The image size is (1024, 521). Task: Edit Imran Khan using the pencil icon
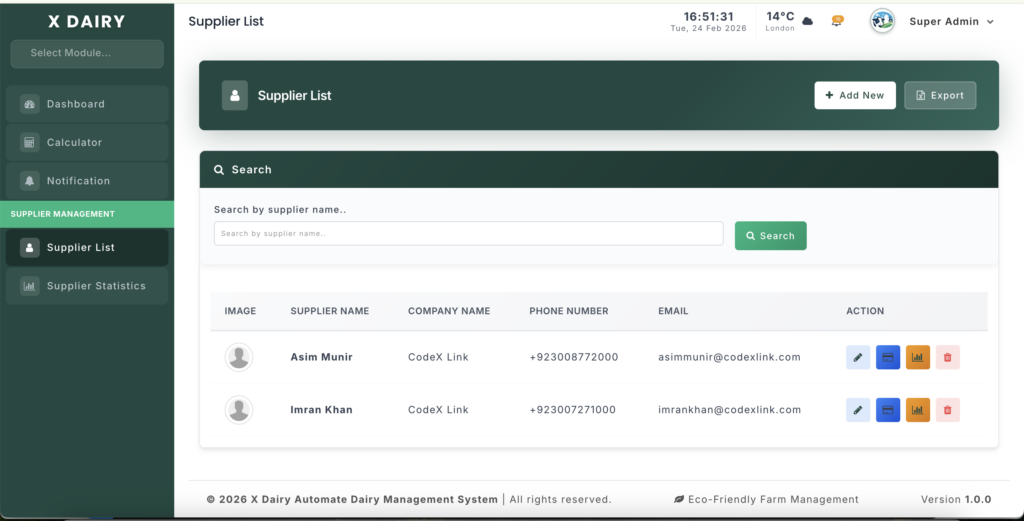point(858,410)
